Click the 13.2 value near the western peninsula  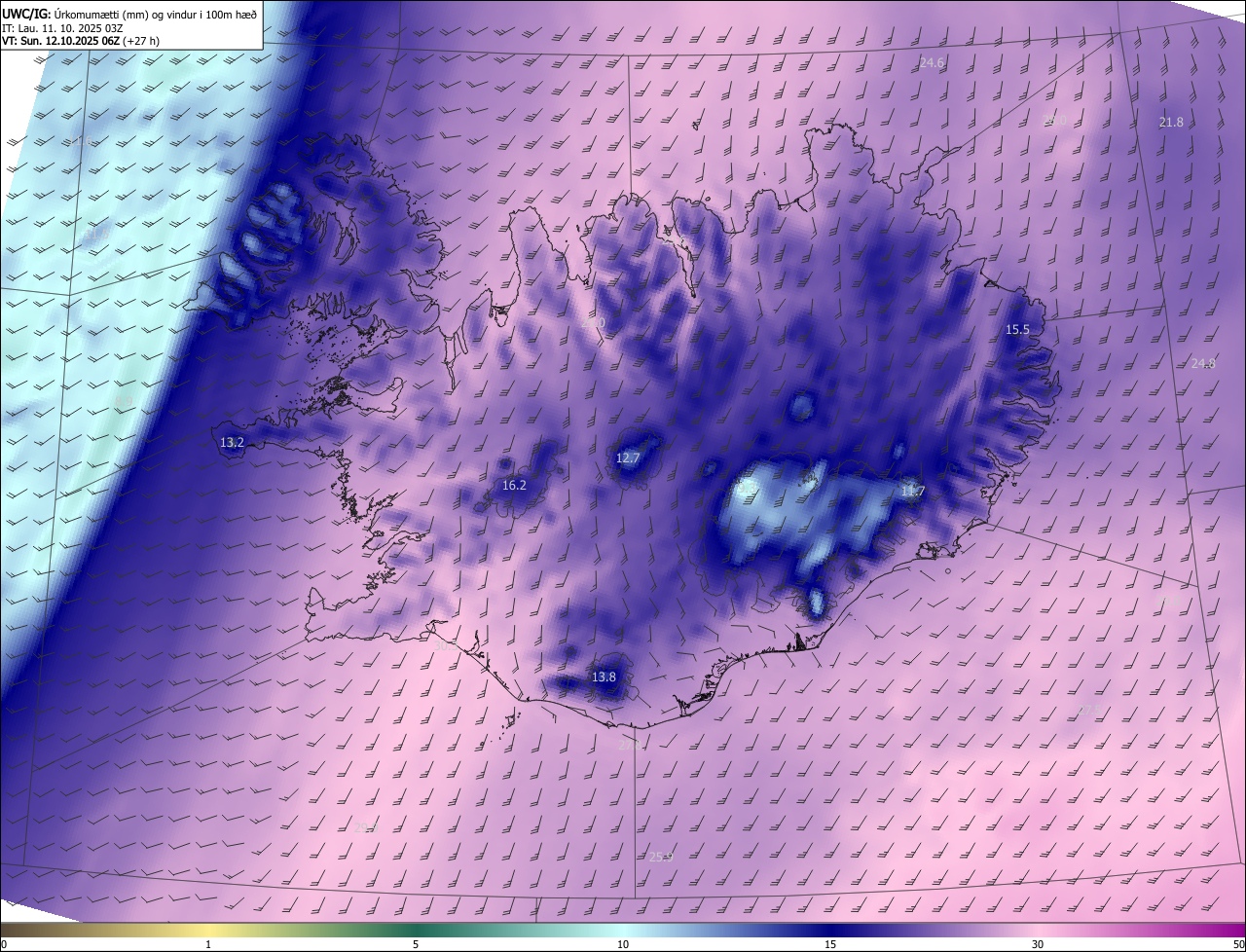[x=232, y=442]
